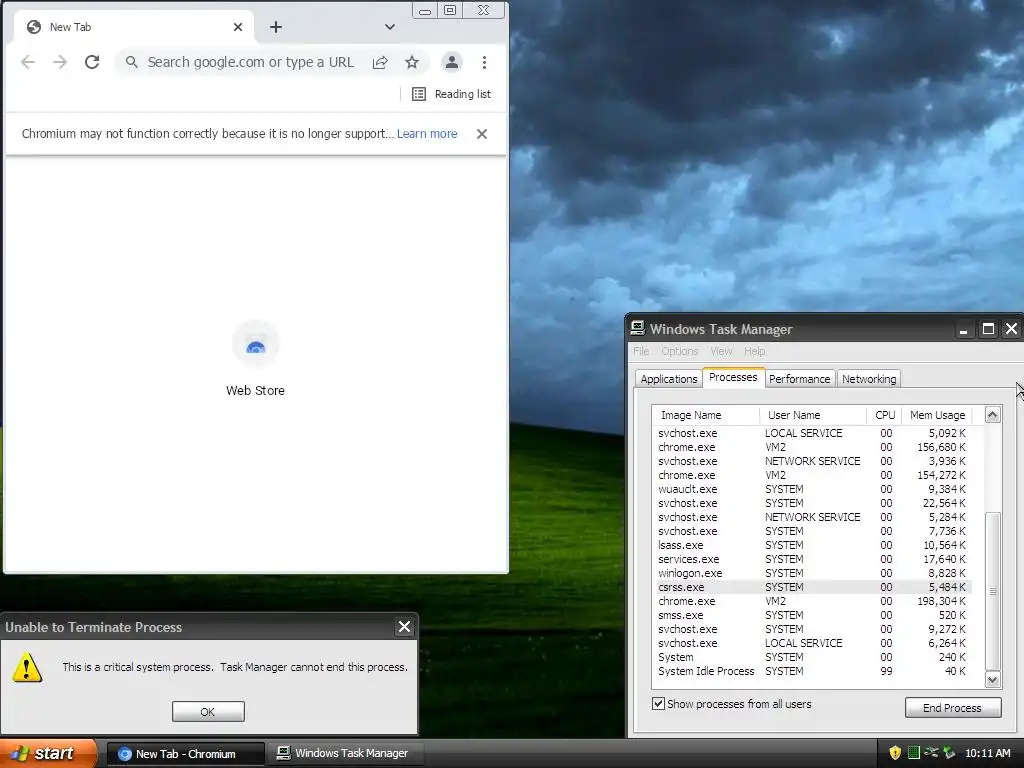This screenshot has height=768, width=1024.
Task: Click the Reading list icon
Action: coord(419,94)
